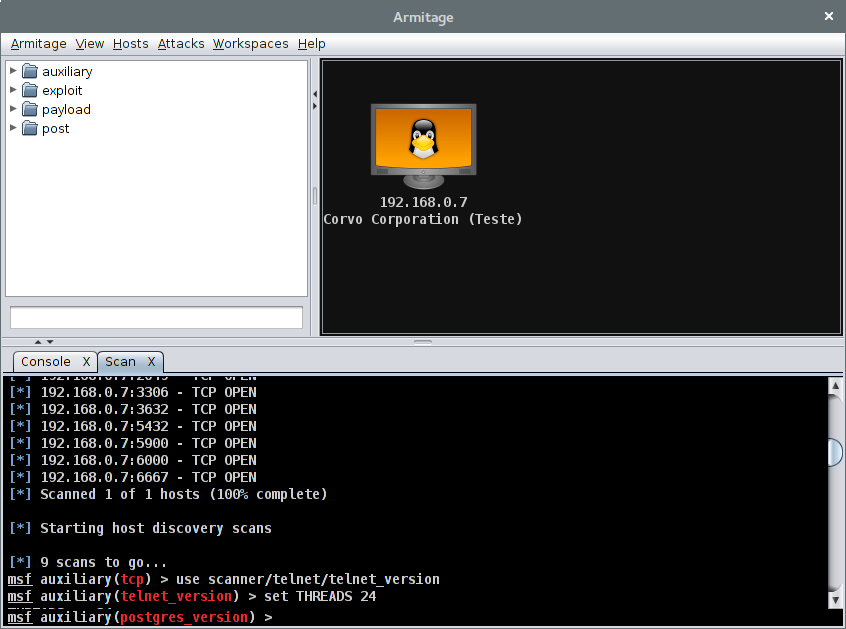Open the View menu
This screenshot has height=629, width=846.
pyautogui.click(x=90, y=44)
